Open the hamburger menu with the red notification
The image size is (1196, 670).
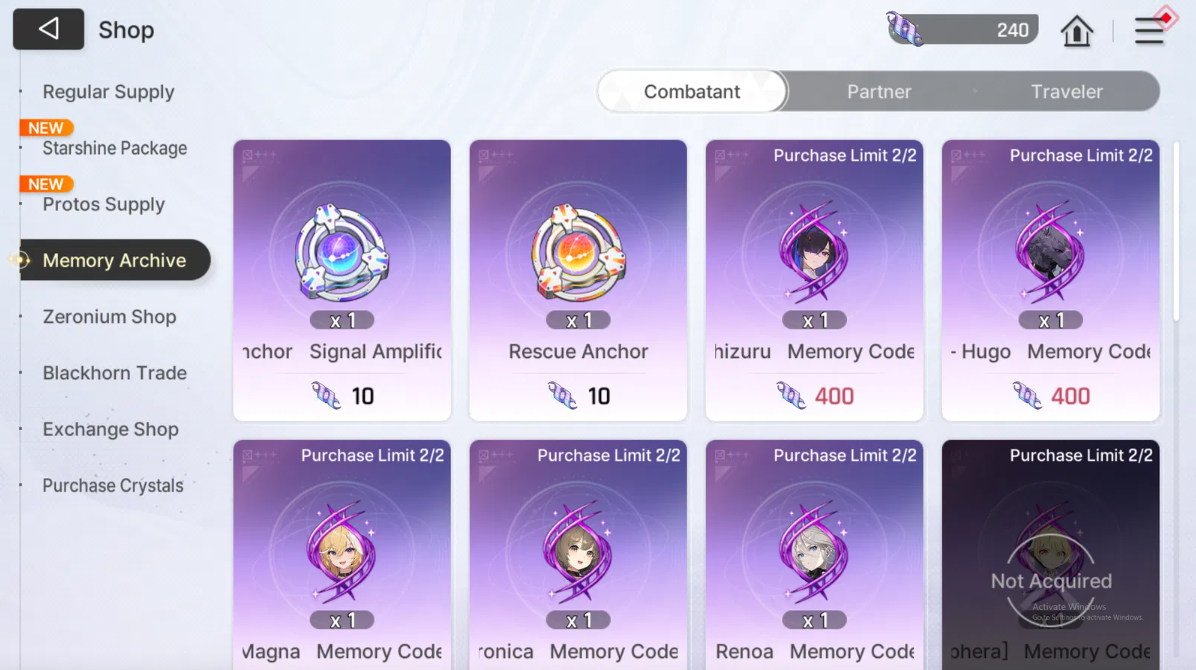pos(1149,31)
